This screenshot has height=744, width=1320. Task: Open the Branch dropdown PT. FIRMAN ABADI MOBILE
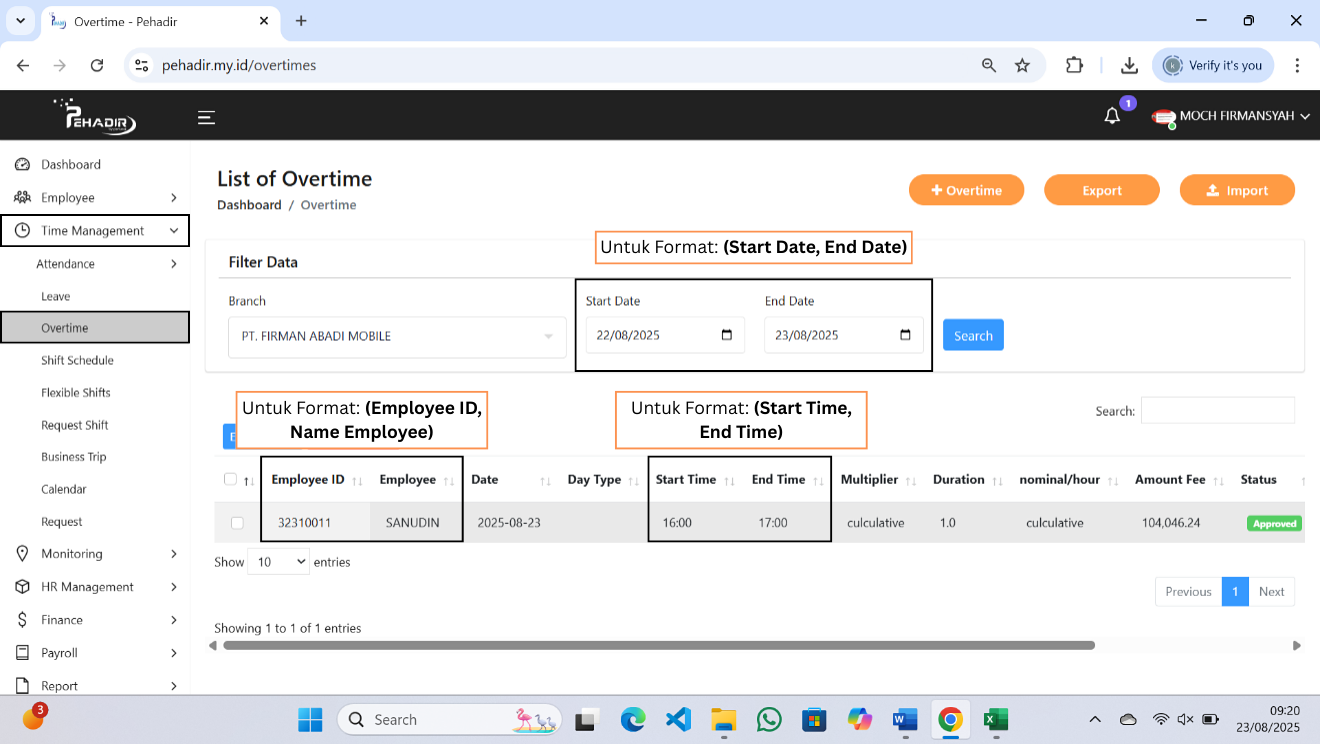pyautogui.click(x=397, y=336)
